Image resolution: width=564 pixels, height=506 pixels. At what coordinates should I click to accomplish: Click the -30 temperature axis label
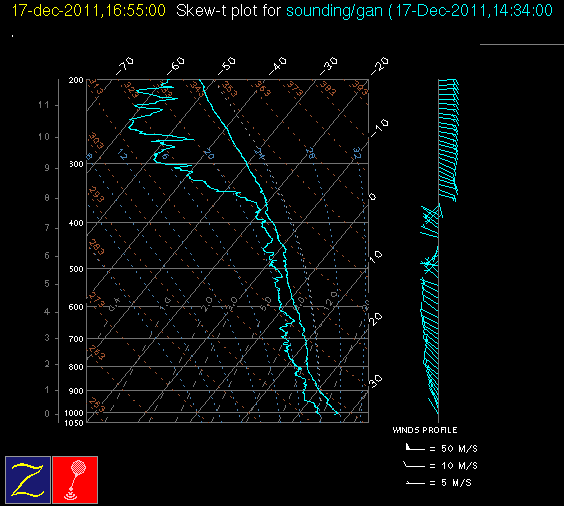pyautogui.click(x=329, y=66)
